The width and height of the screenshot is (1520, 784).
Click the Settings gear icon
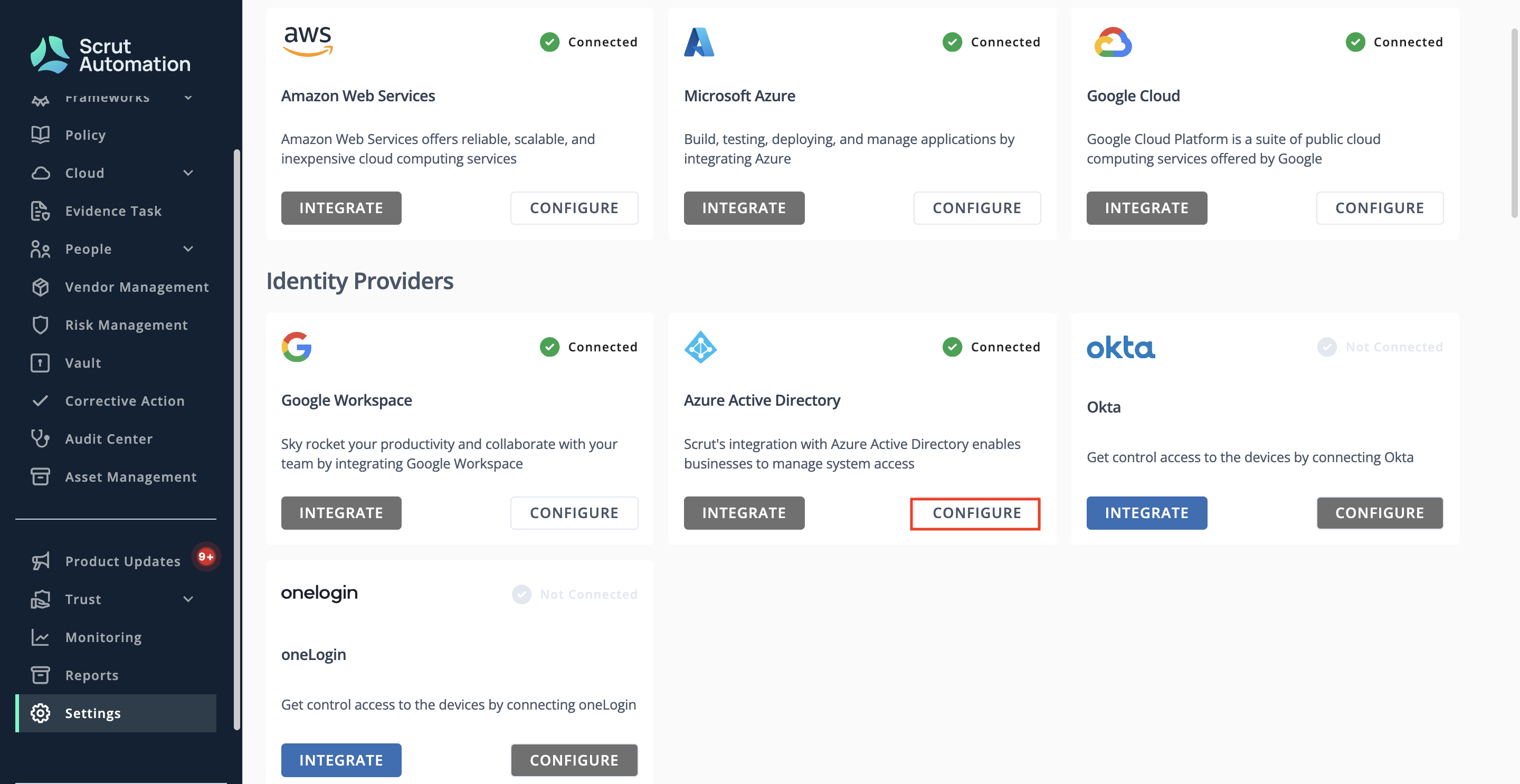(x=40, y=713)
